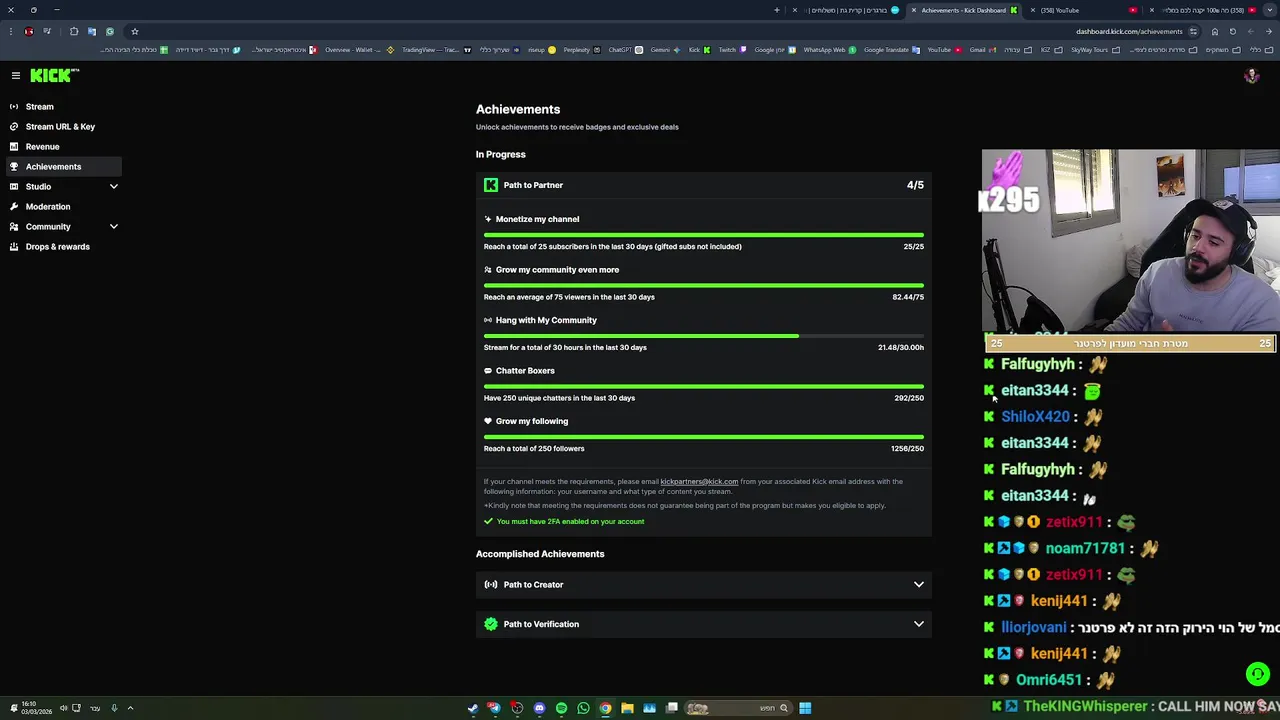The width and height of the screenshot is (1280, 720).
Task: Click the taskbar microphone icon
Action: coord(114,708)
